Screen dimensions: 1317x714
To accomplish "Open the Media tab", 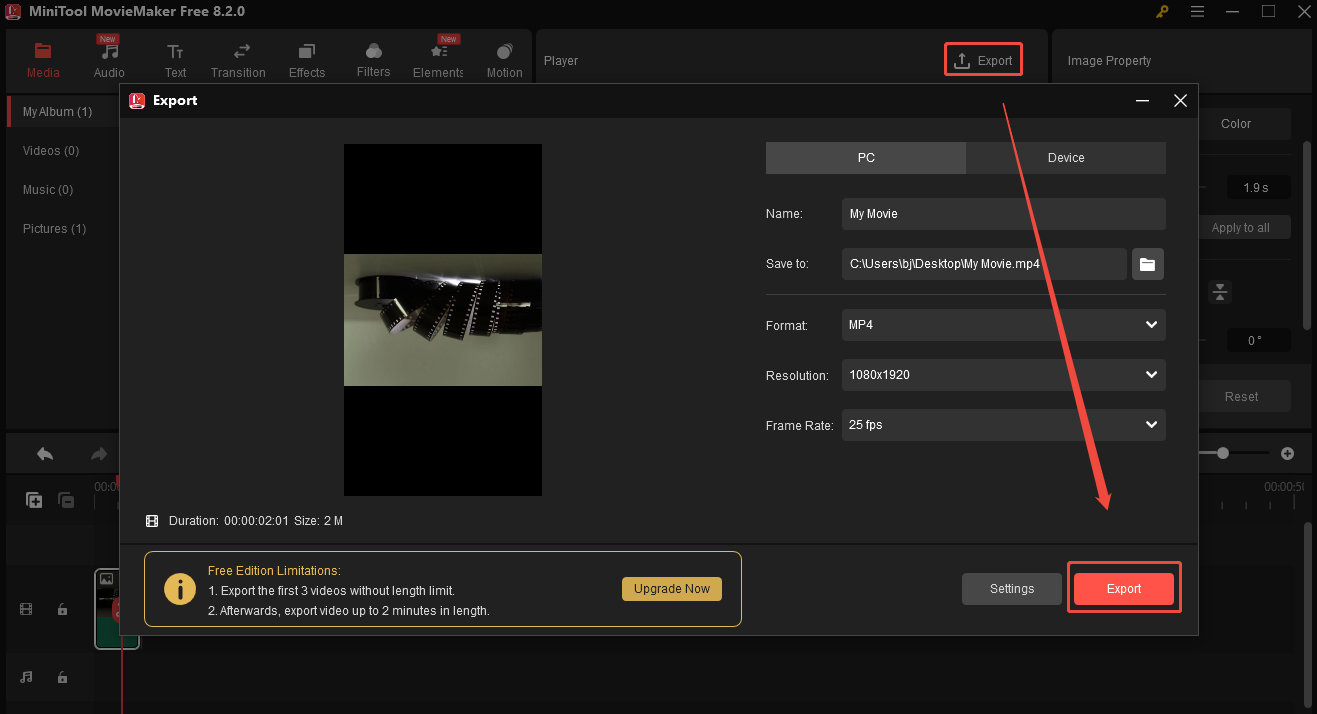I will coord(43,60).
